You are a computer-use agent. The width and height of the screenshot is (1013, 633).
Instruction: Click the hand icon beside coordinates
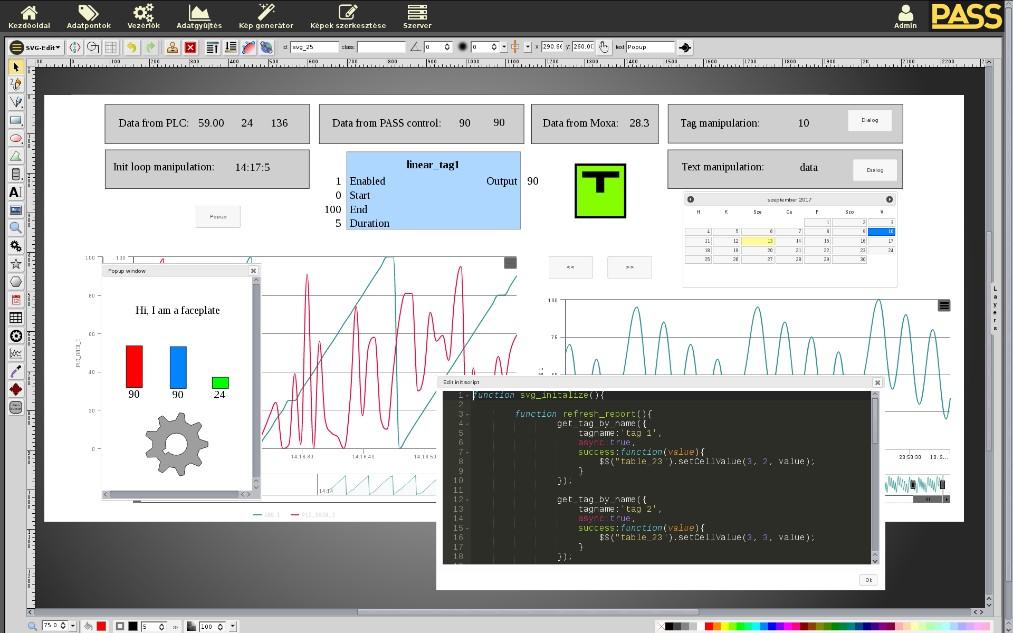click(604, 47)
